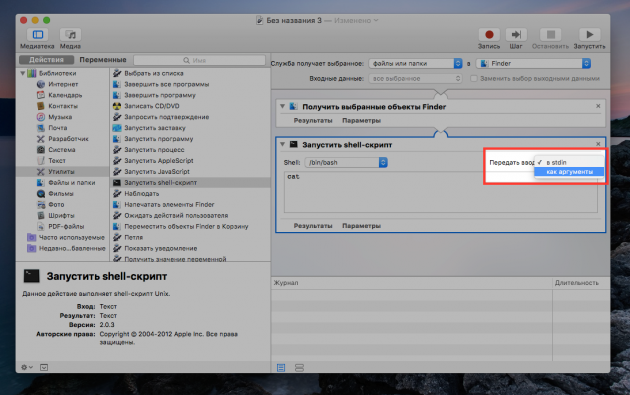Remove the Получить выбранные объекты Finder action
The width and height of the screenshot is (630, 395).
click(598, 106)
